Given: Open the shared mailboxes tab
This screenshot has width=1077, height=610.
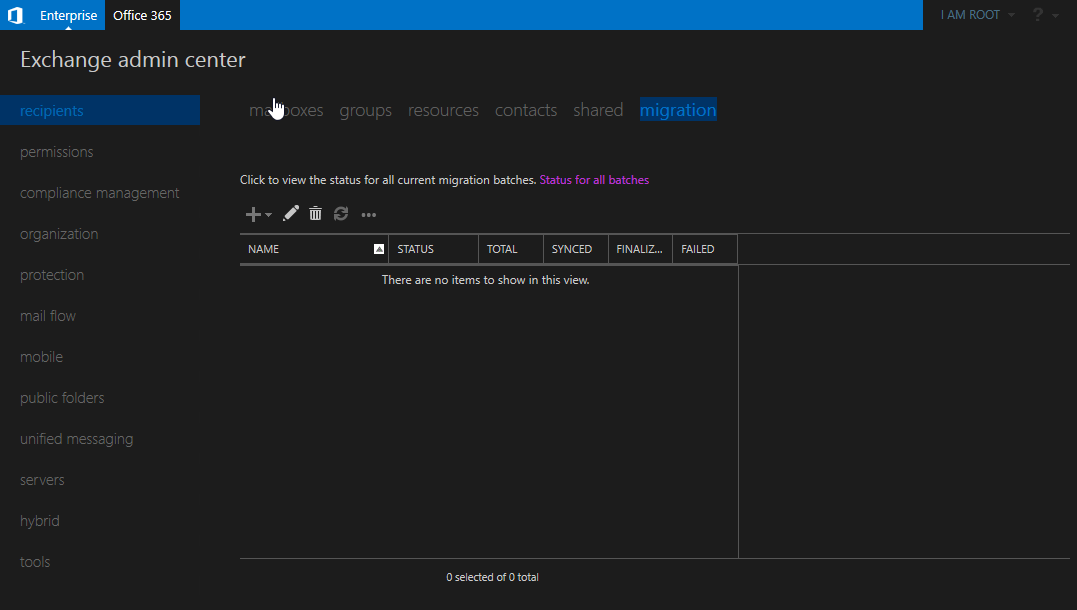Looking at the screenshot, I should tap(598, 110).
